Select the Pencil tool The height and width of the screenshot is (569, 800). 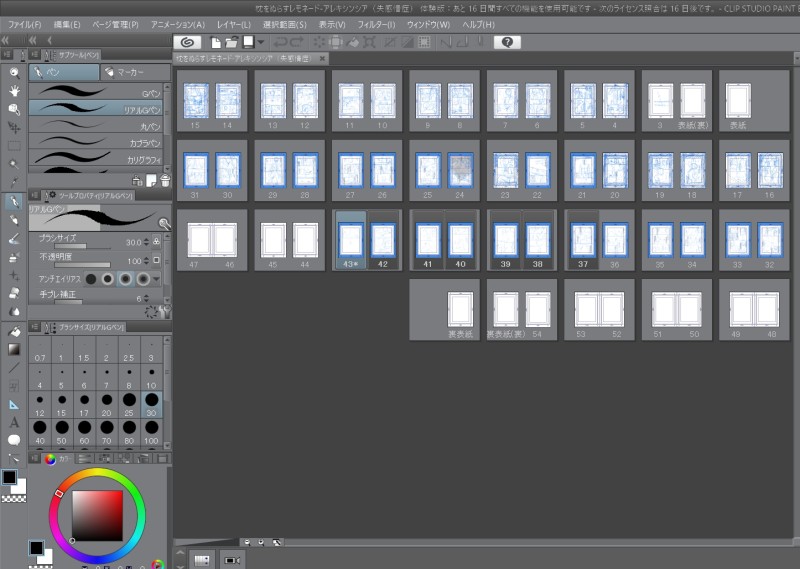(x=14, y=220)
